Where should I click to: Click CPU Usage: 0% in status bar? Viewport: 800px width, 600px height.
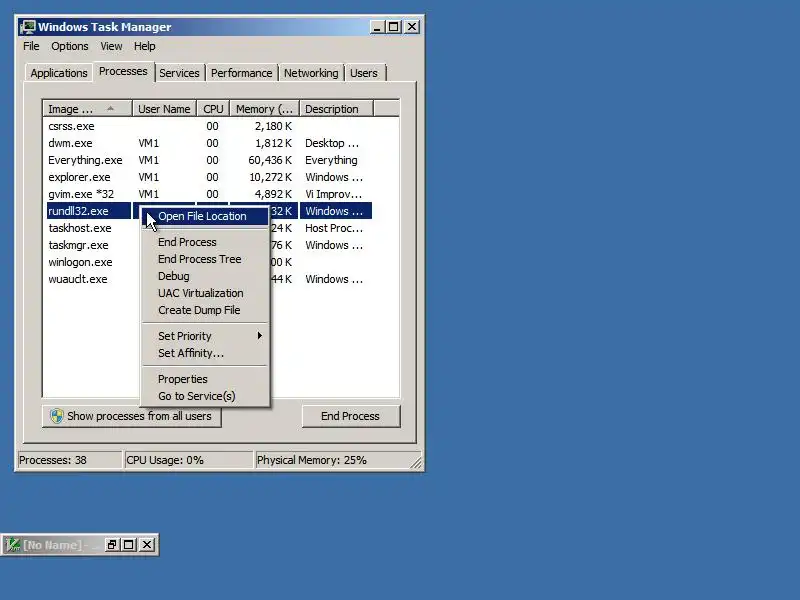(189, 460)
